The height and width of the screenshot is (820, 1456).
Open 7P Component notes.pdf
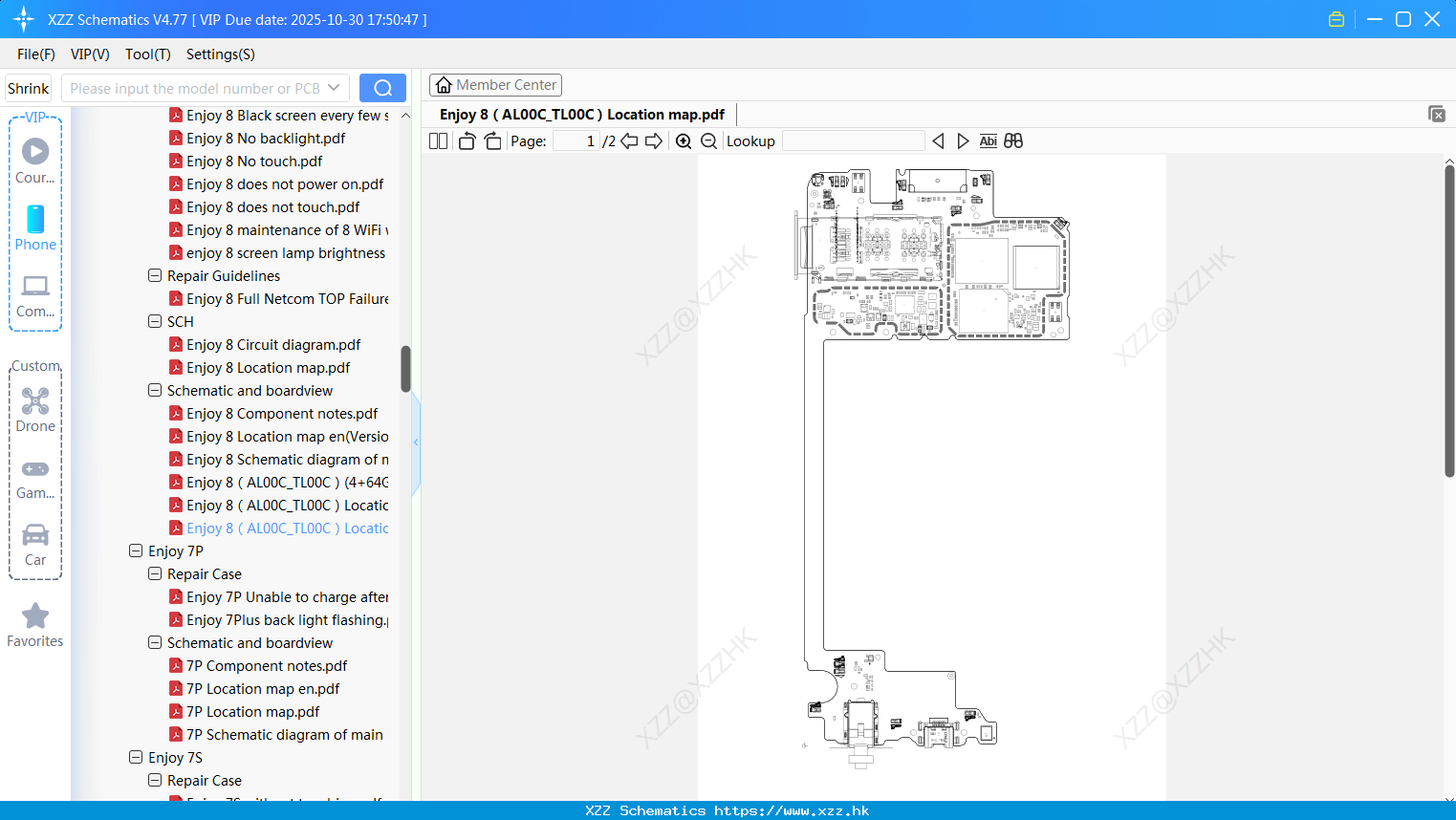[267, 665]
